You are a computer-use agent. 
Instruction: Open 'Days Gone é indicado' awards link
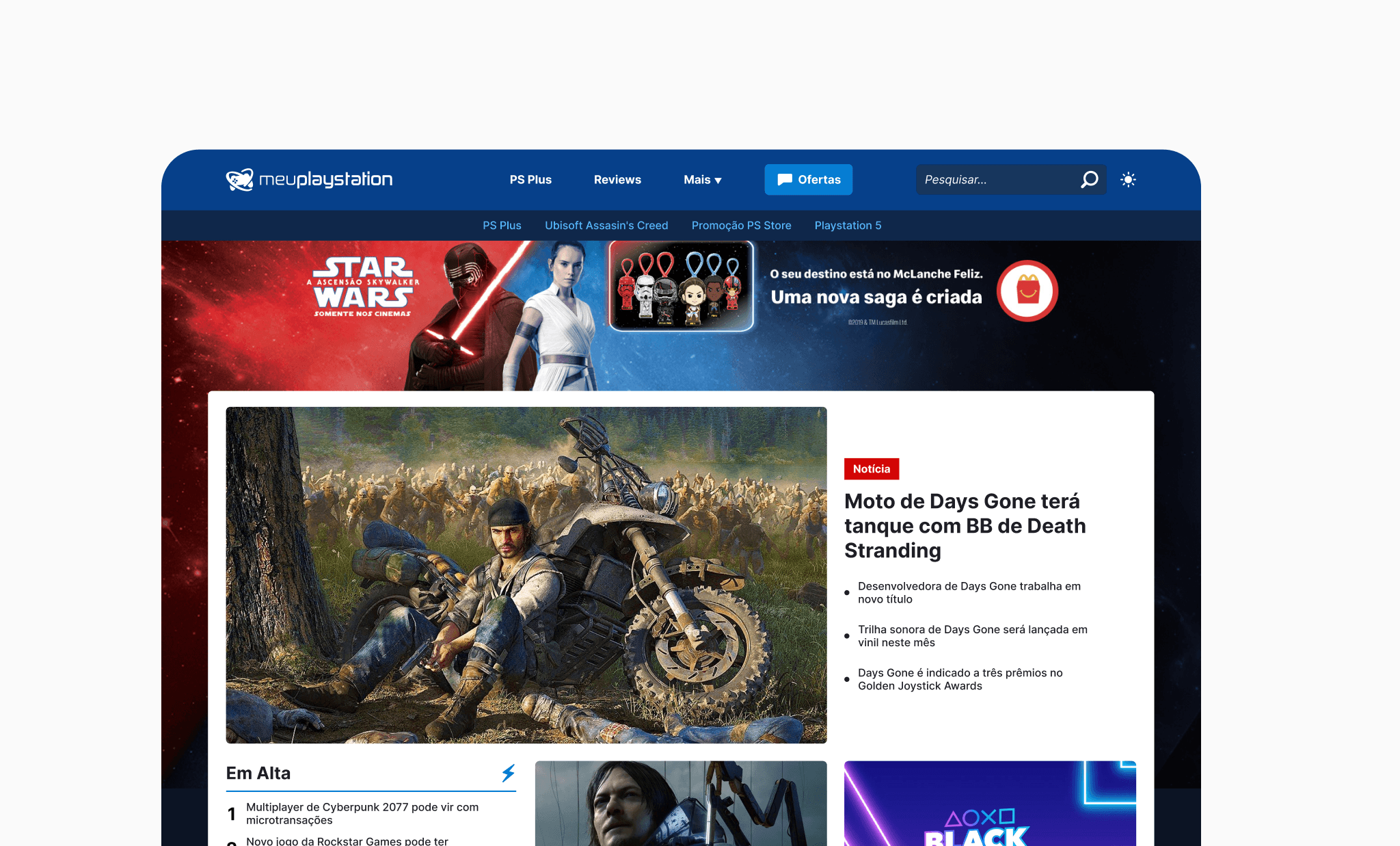960,679
